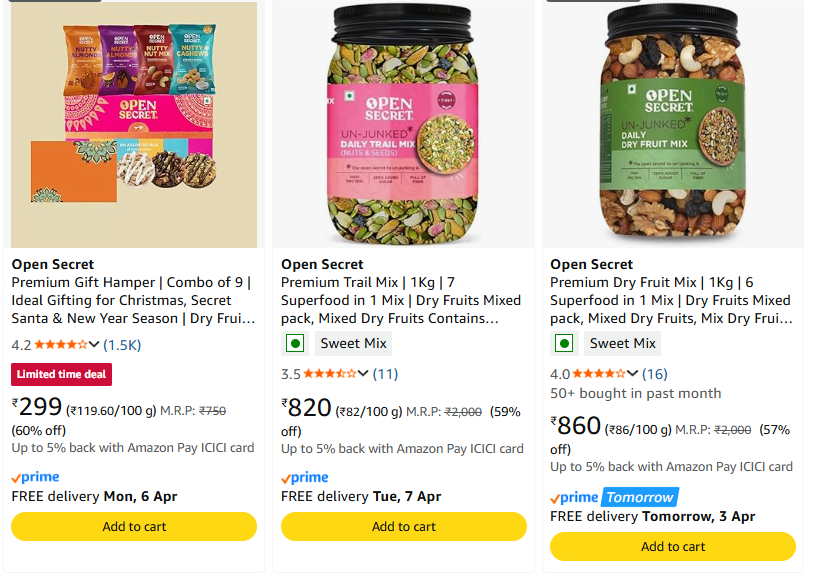
Task: Expand rating chevron on the Trail Mix
Action: 363,374
